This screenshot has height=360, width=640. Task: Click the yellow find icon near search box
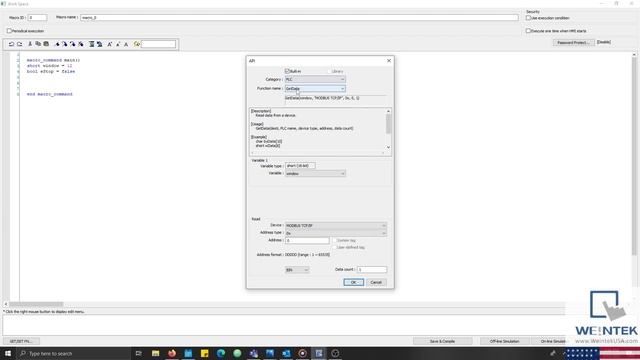(x=137, y=44)
